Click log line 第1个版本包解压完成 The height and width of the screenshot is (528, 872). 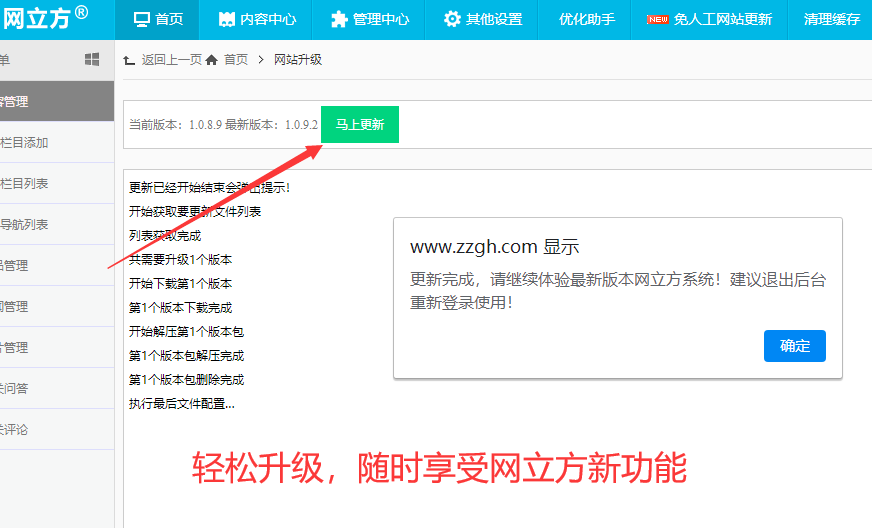point(187,356)
